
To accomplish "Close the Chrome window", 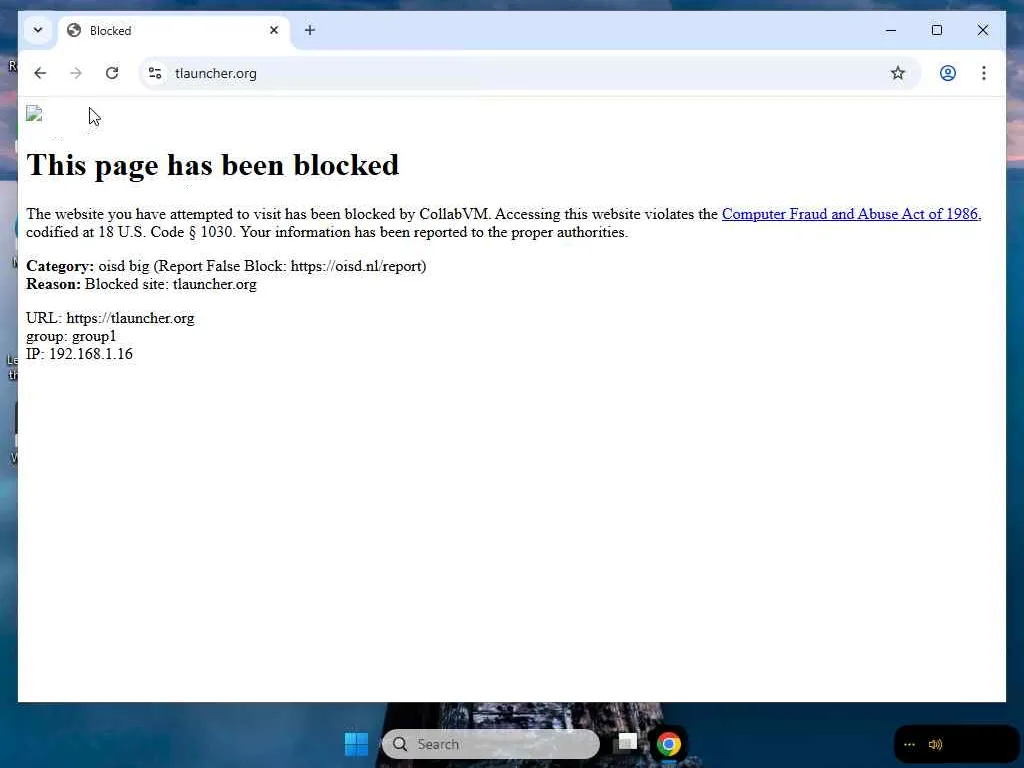I will tap(982, 30).
